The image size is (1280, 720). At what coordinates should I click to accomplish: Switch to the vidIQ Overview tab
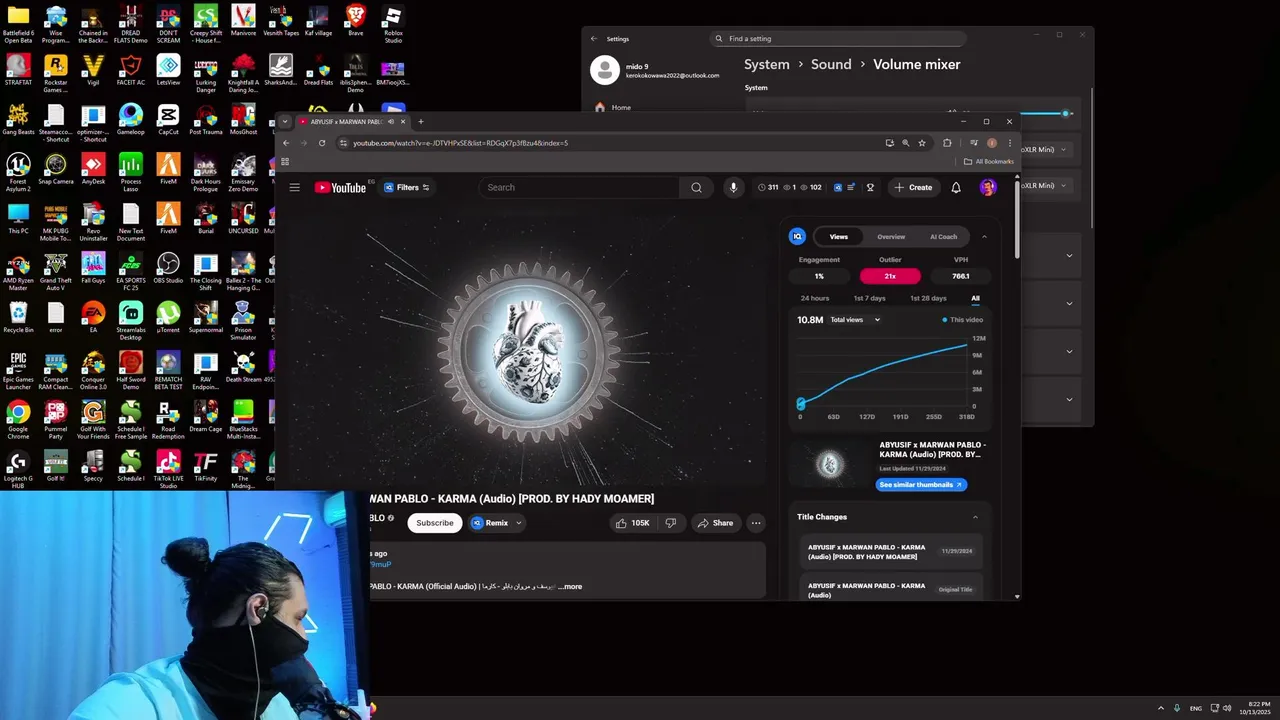[x=891, y=237]
